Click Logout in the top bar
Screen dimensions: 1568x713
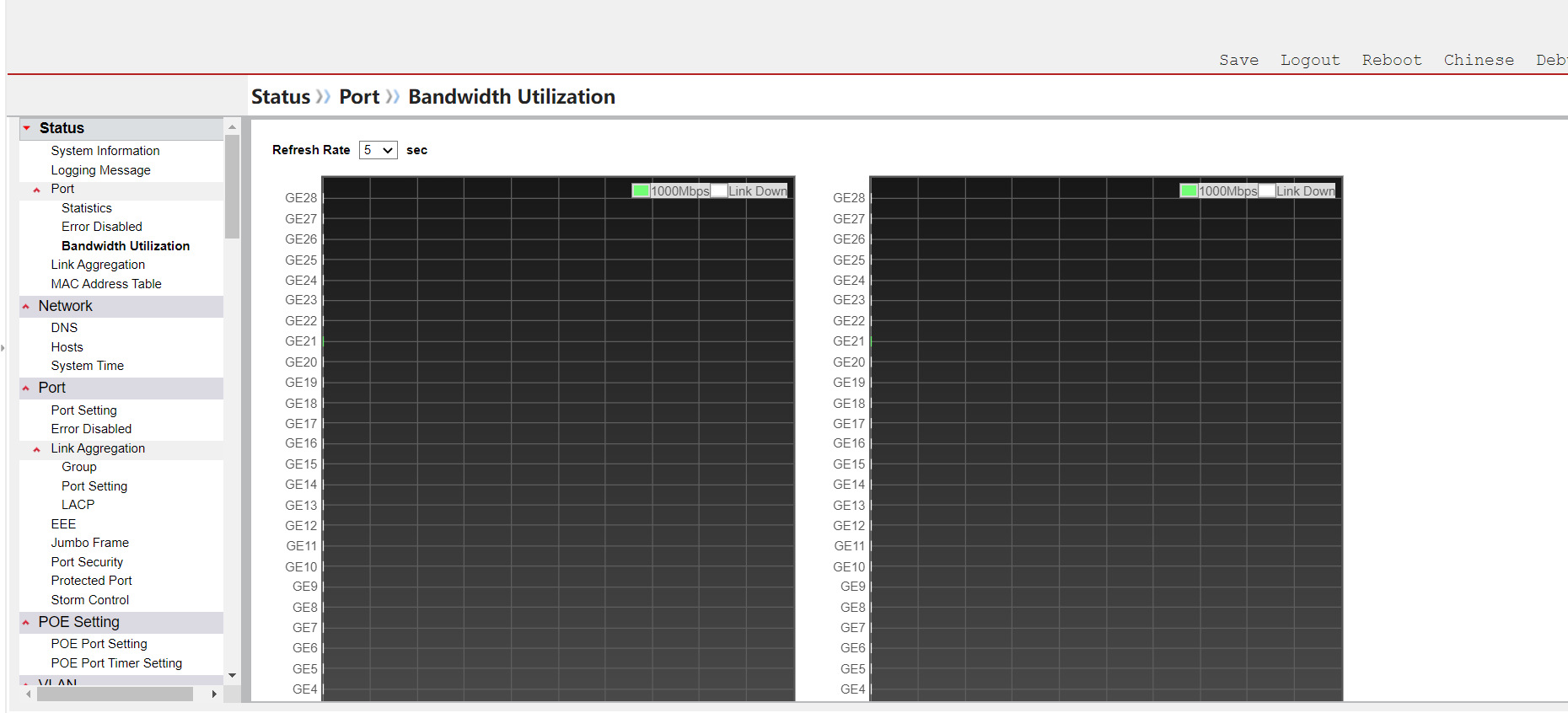[1310, 60]
